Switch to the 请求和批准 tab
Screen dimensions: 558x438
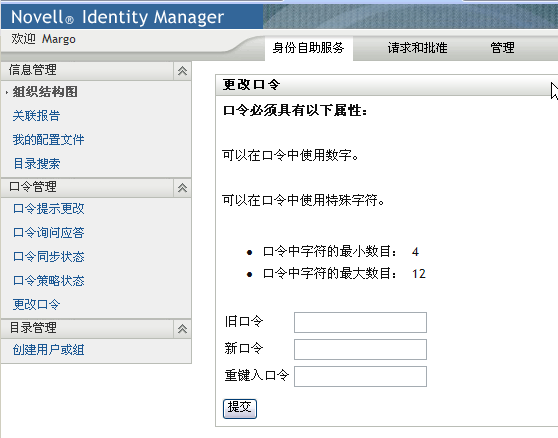point(417,48)
